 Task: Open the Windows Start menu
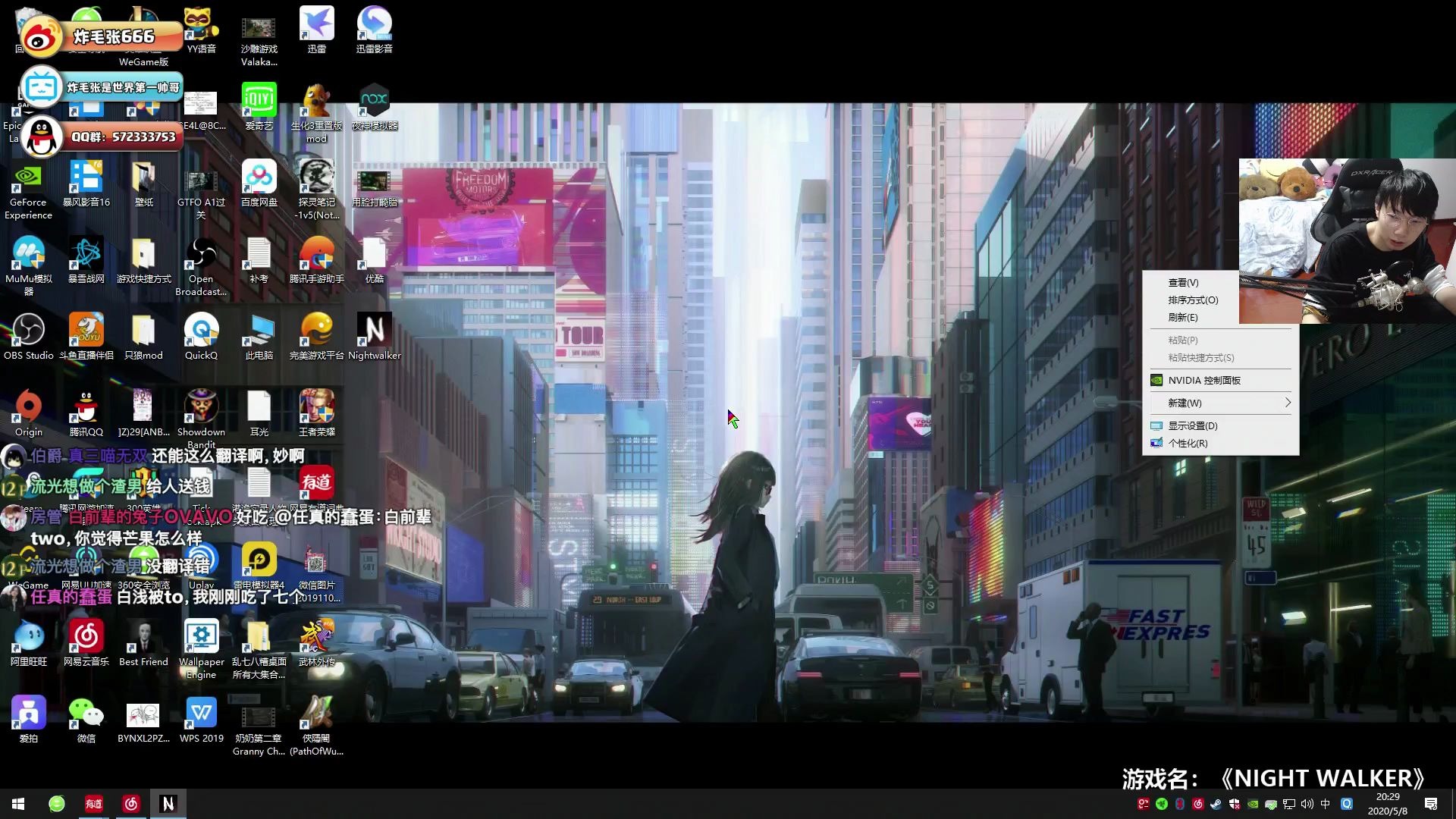(18, 804)
